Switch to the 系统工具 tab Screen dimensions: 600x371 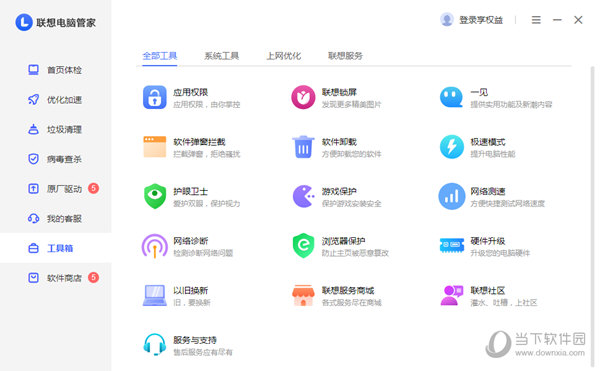222,56
